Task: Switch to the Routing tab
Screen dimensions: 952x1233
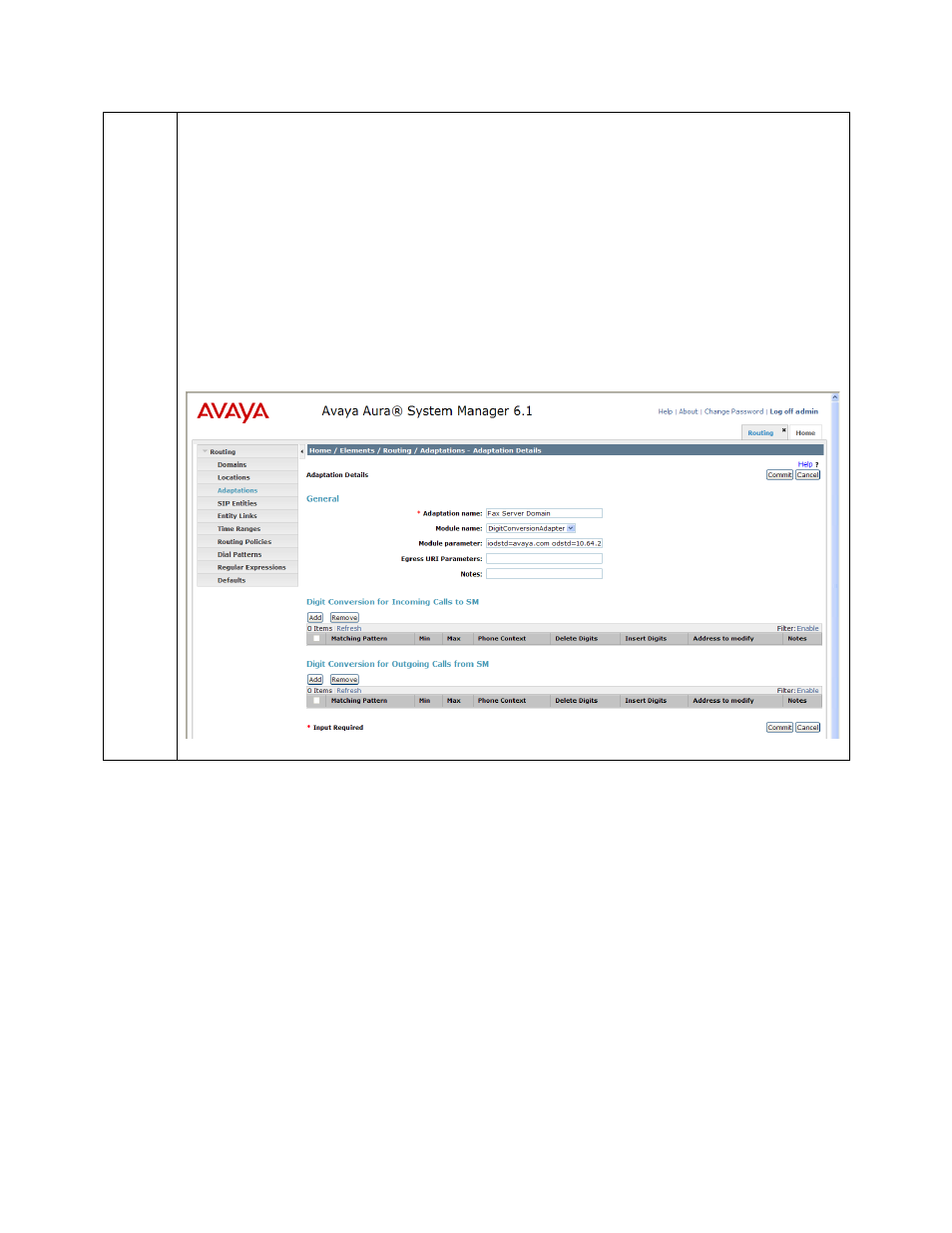Action: tap(760, 433)
